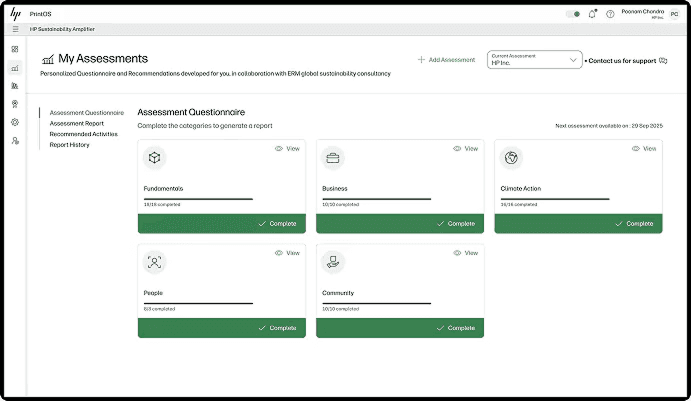Open Assessment Report in side menu
The width and height of the screenshot is (691, 401).
[77, 123]
